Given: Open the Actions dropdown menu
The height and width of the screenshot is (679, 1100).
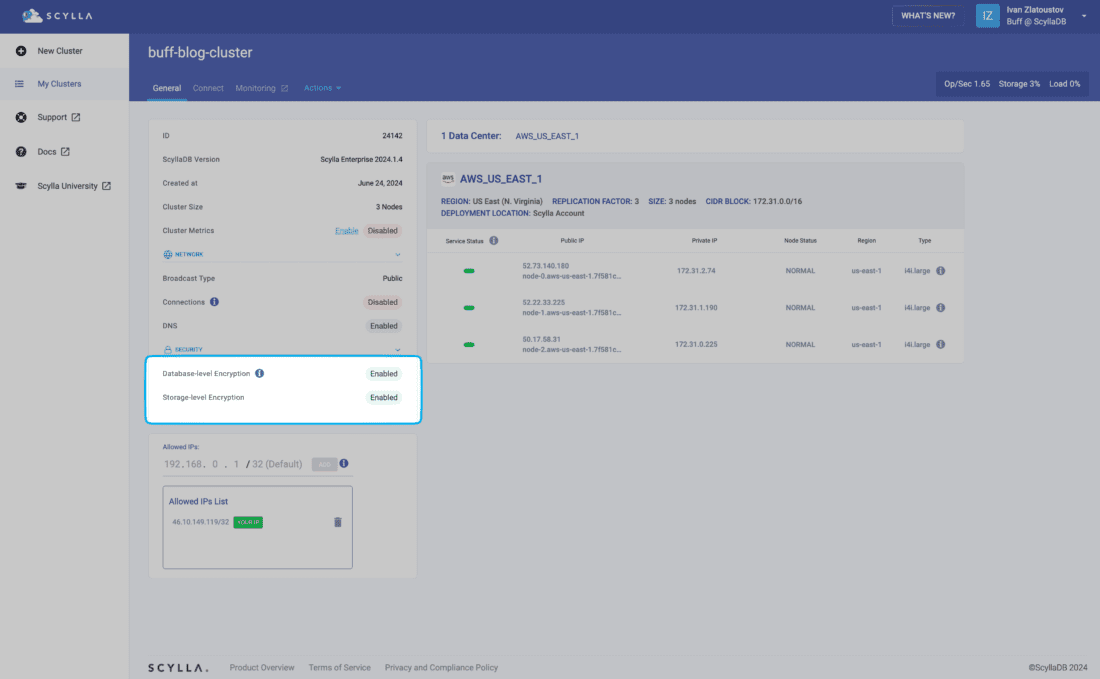Looking at the screenshot, I should coord(322,88).
